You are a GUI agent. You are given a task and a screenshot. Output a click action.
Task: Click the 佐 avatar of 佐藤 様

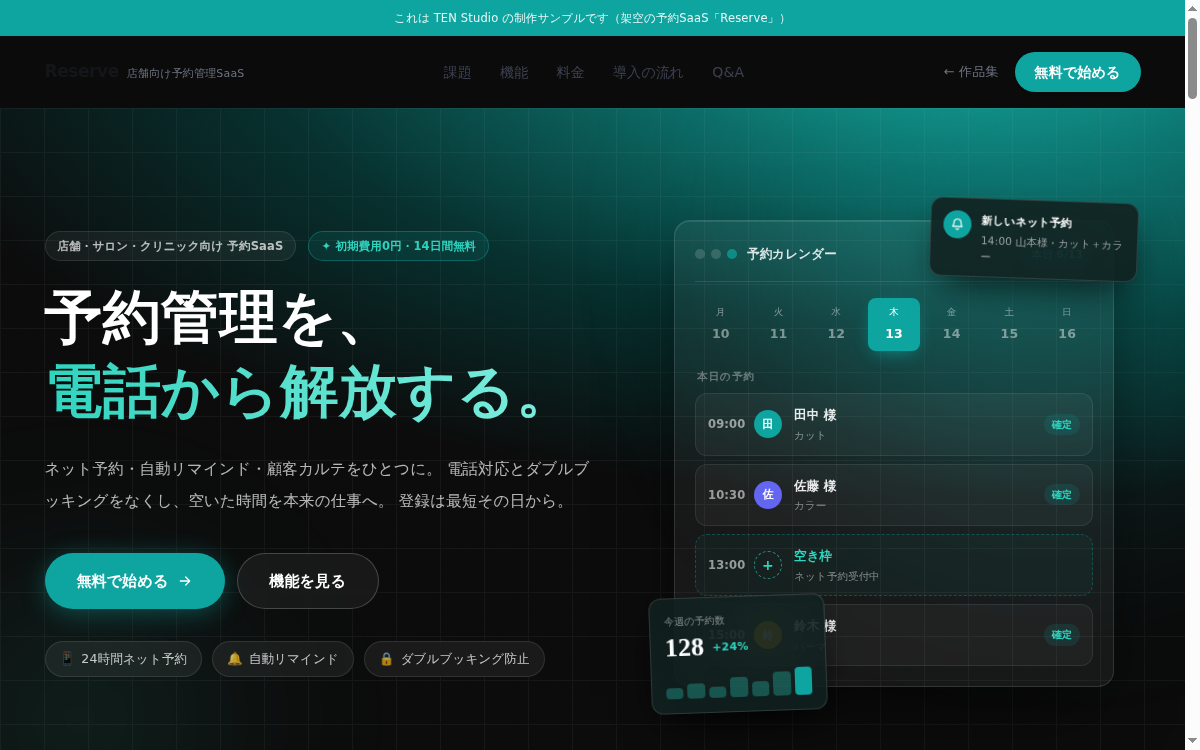pos(768,494)
